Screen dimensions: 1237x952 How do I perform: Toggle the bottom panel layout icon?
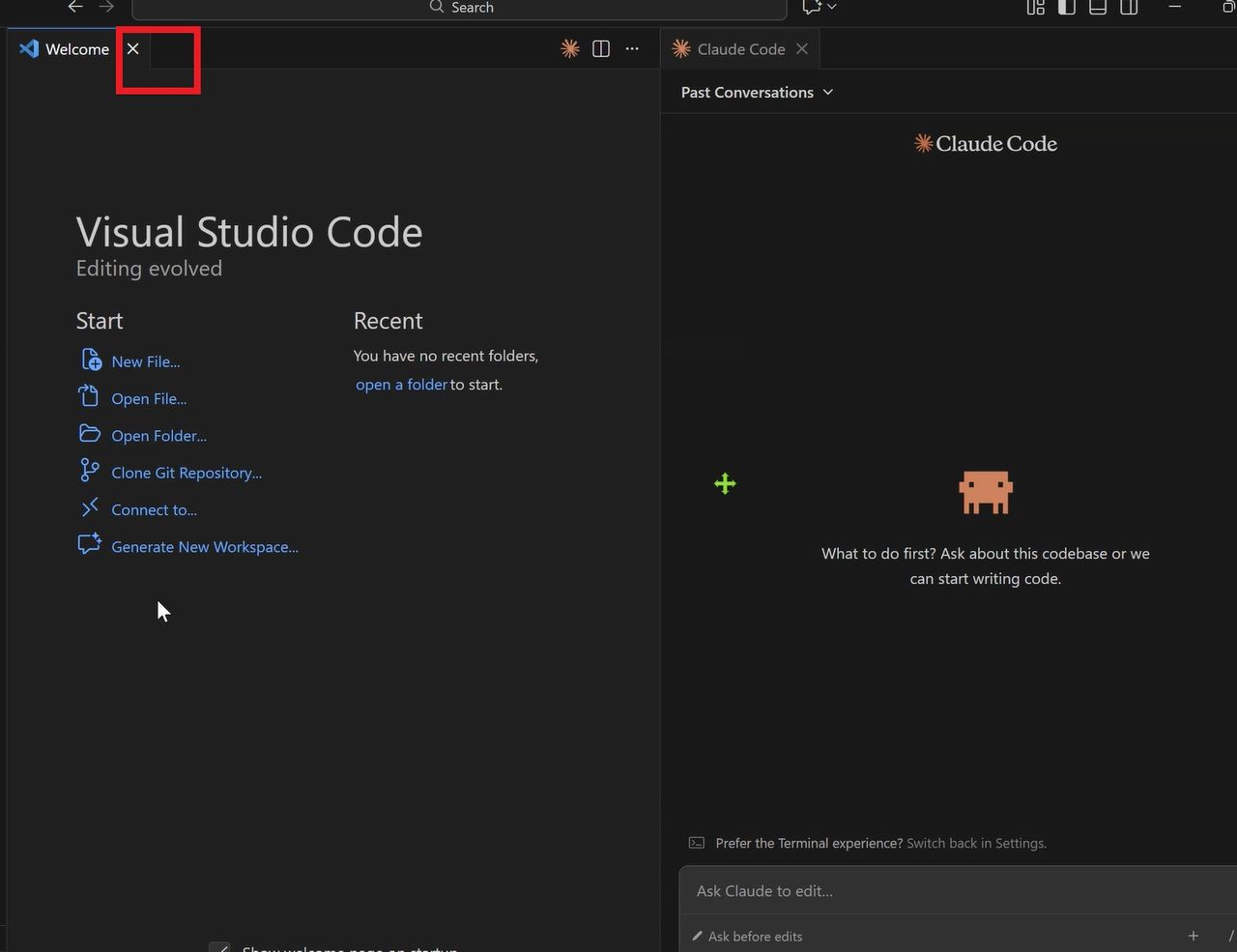pyautogui.click(x=1098, y=7)
